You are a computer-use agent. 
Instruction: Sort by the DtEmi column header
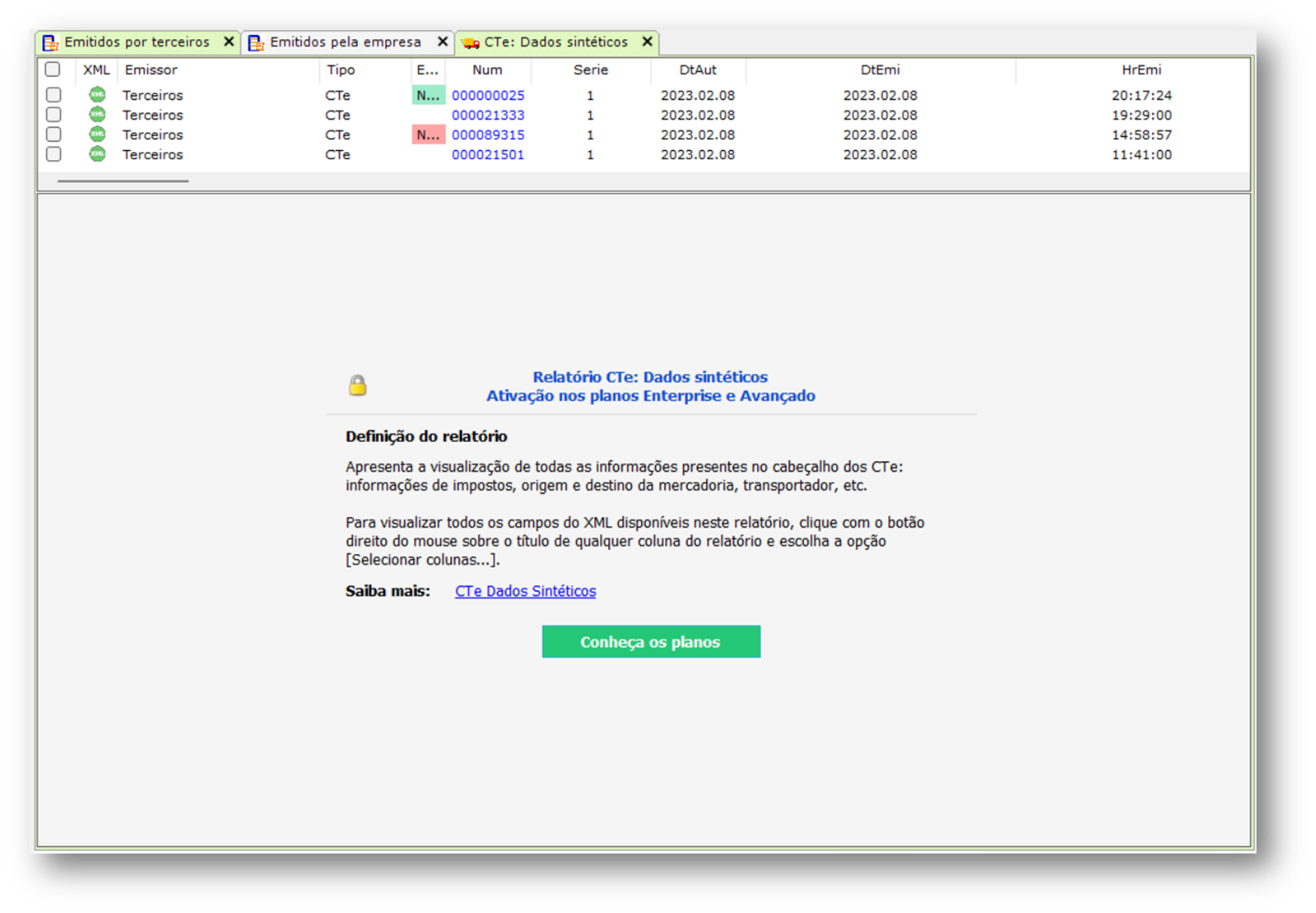click(880, 70)
